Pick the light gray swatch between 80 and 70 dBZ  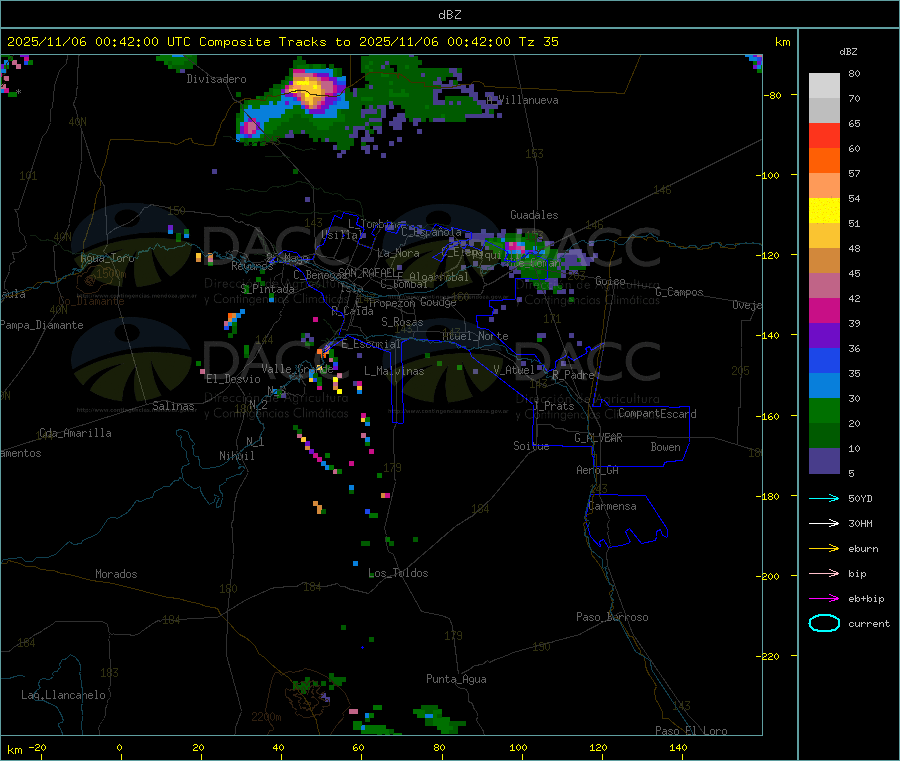824,86
